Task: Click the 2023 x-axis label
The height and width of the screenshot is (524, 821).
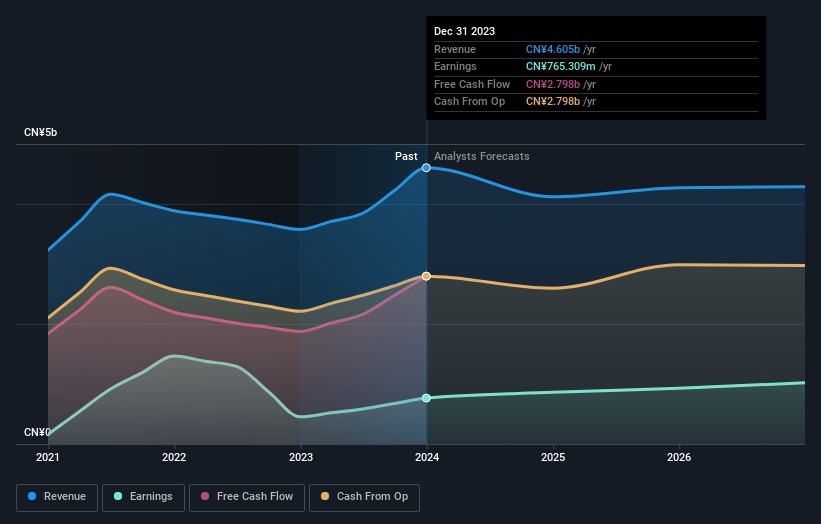Action: click(x=301, y=457)
